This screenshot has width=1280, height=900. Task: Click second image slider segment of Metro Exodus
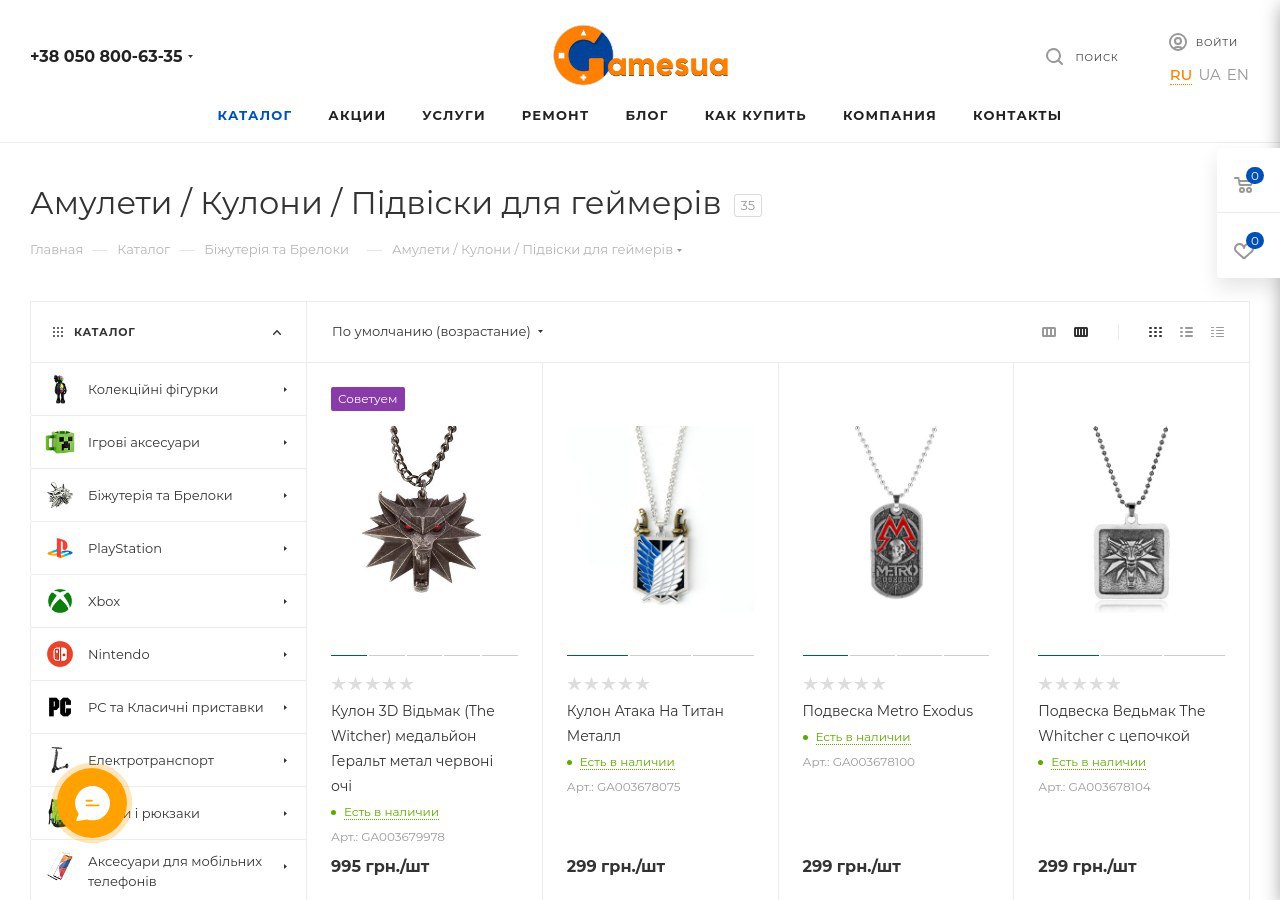pos(872,655)
